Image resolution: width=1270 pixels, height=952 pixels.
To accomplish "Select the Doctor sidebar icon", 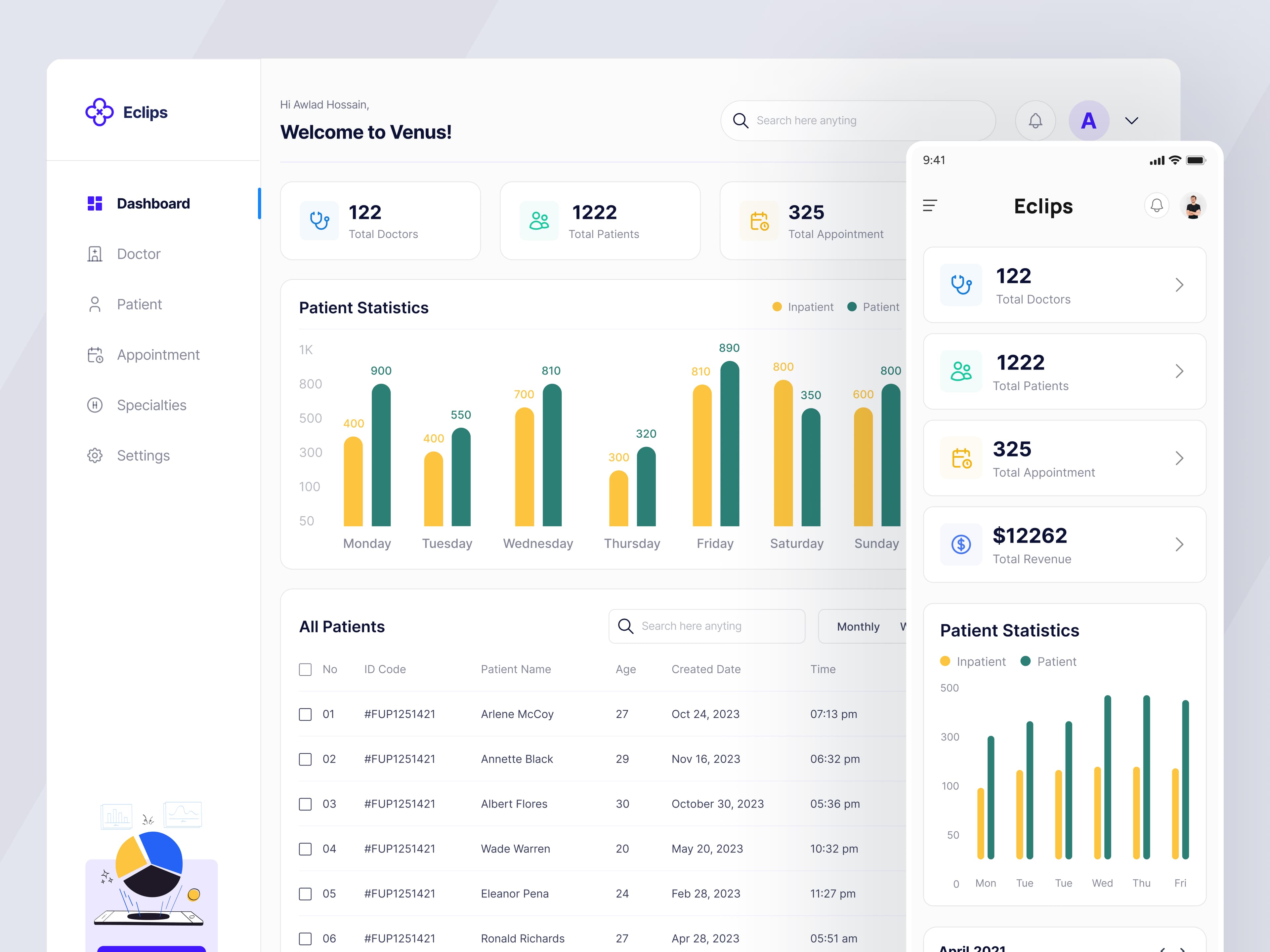I will coord(95,254).
